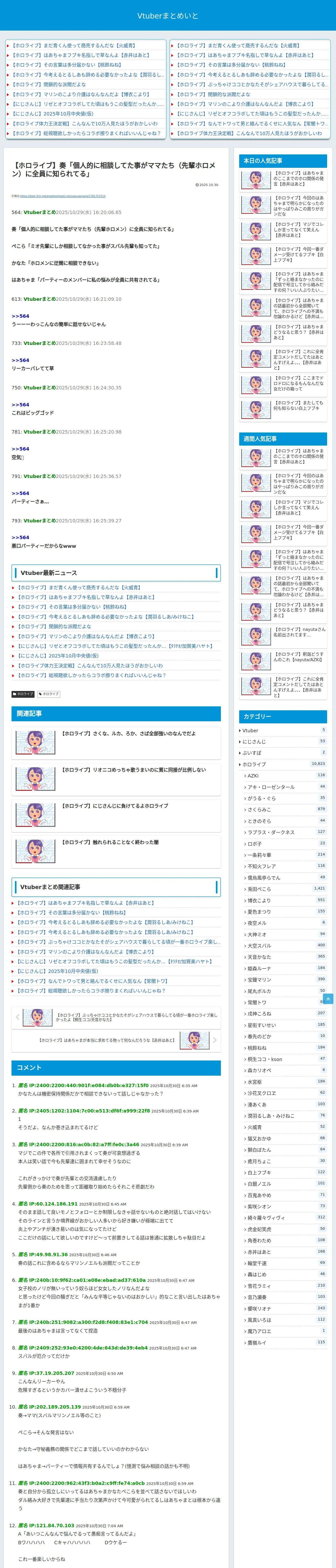
Task: Click comment 4 IP 60.124.186.191
Action: pyautogui.click(x=53, y=1203)
